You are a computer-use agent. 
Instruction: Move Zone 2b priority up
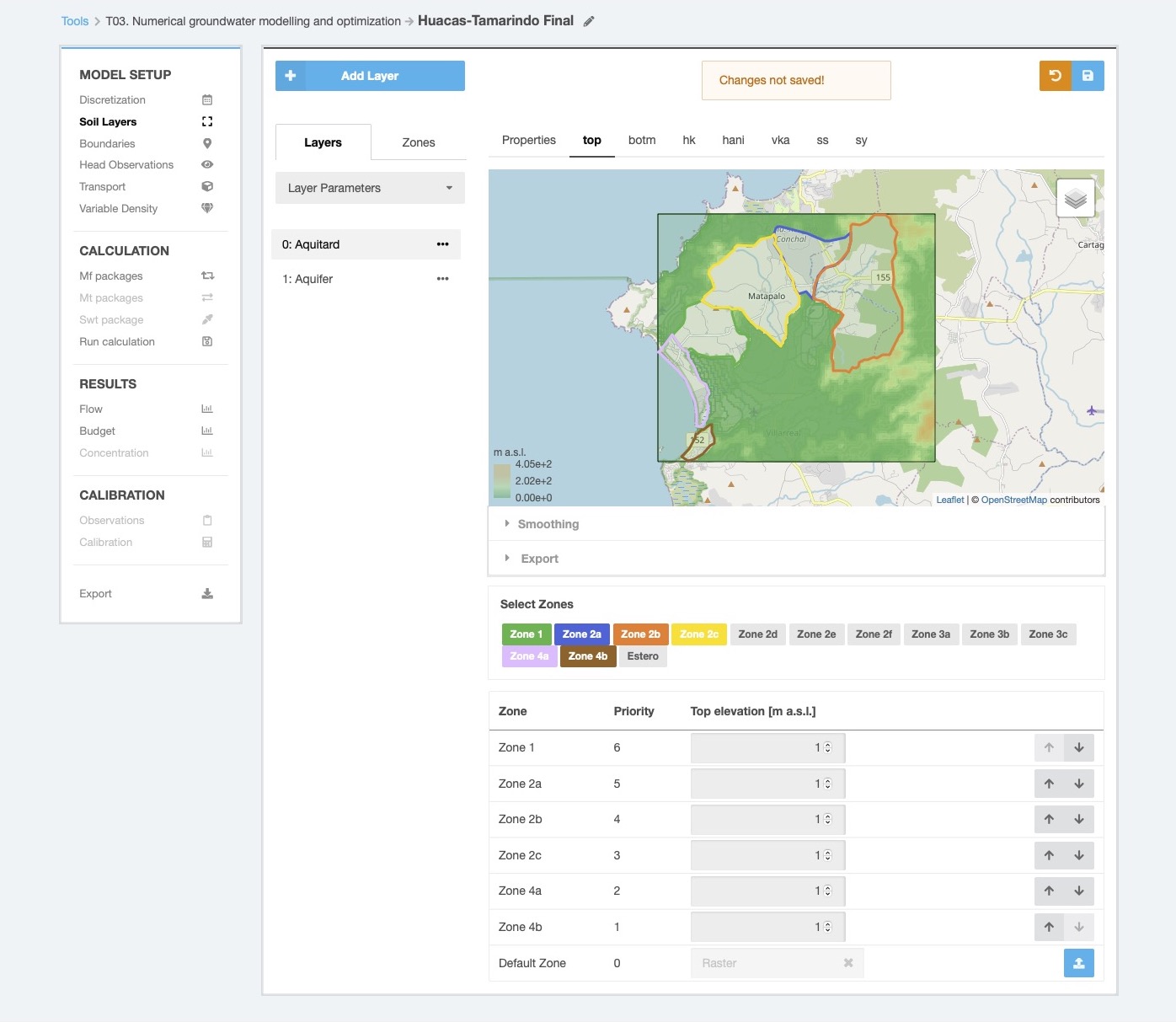point(1049,819)
